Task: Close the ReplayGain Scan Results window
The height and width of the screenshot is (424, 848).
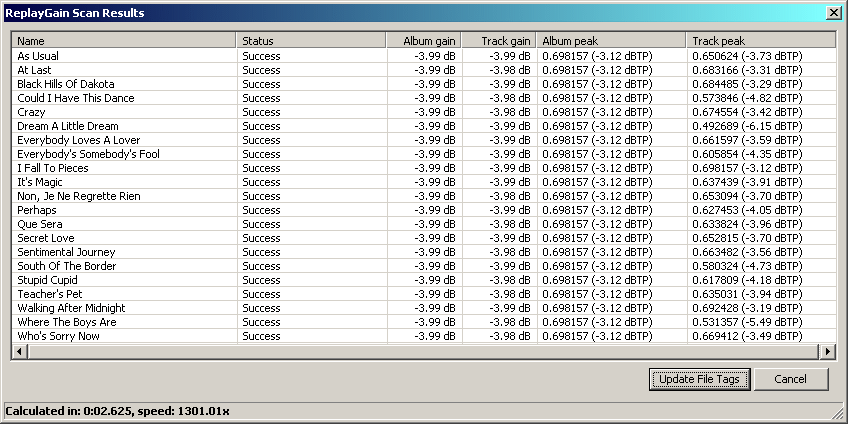Action: 833,13
